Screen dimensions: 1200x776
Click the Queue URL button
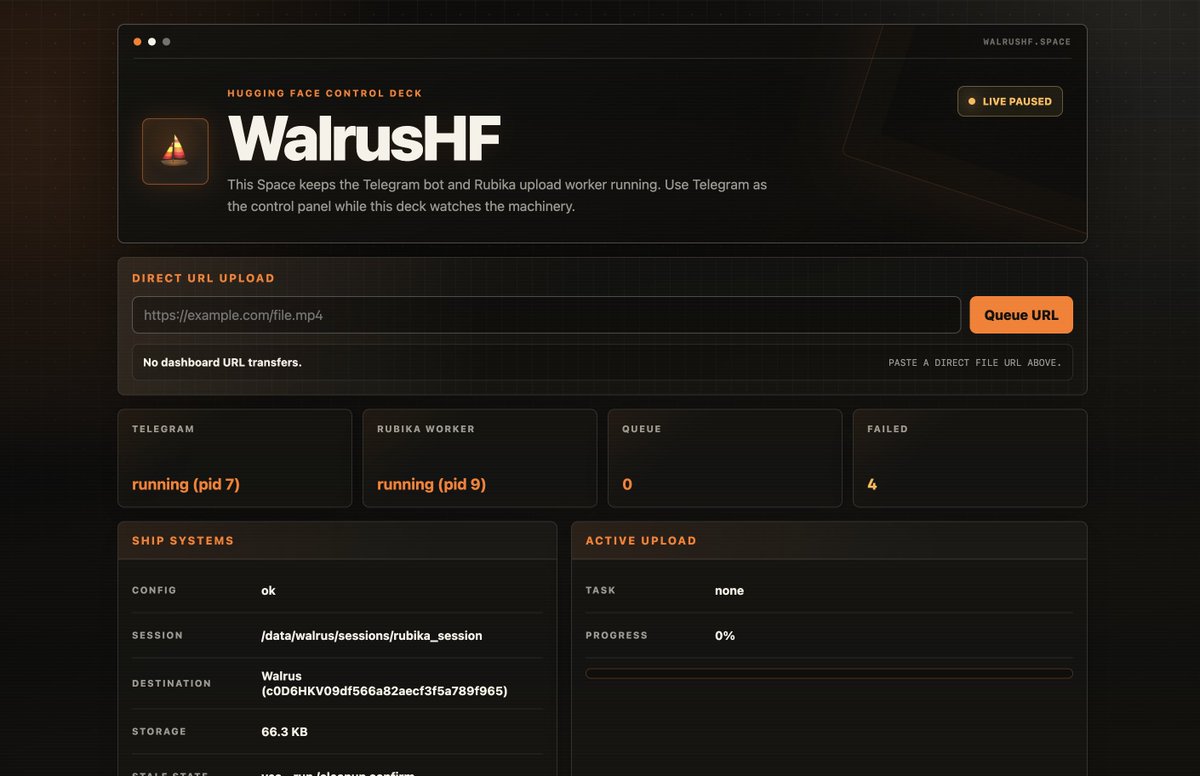(1021, 315)
